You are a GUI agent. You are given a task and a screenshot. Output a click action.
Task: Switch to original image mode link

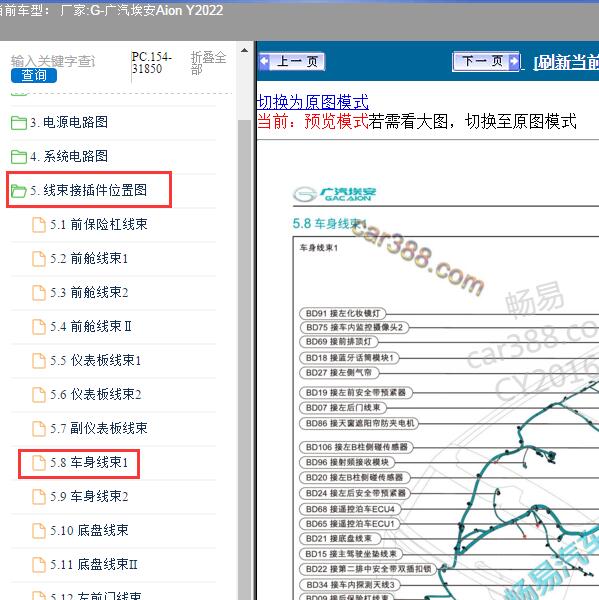[313, 102]
